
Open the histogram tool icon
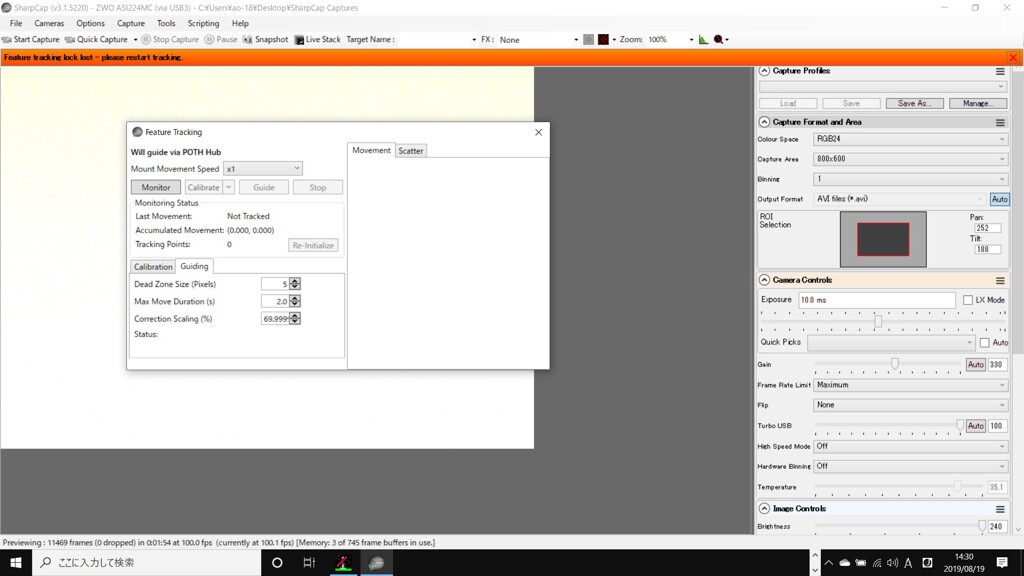click(703, 40)
